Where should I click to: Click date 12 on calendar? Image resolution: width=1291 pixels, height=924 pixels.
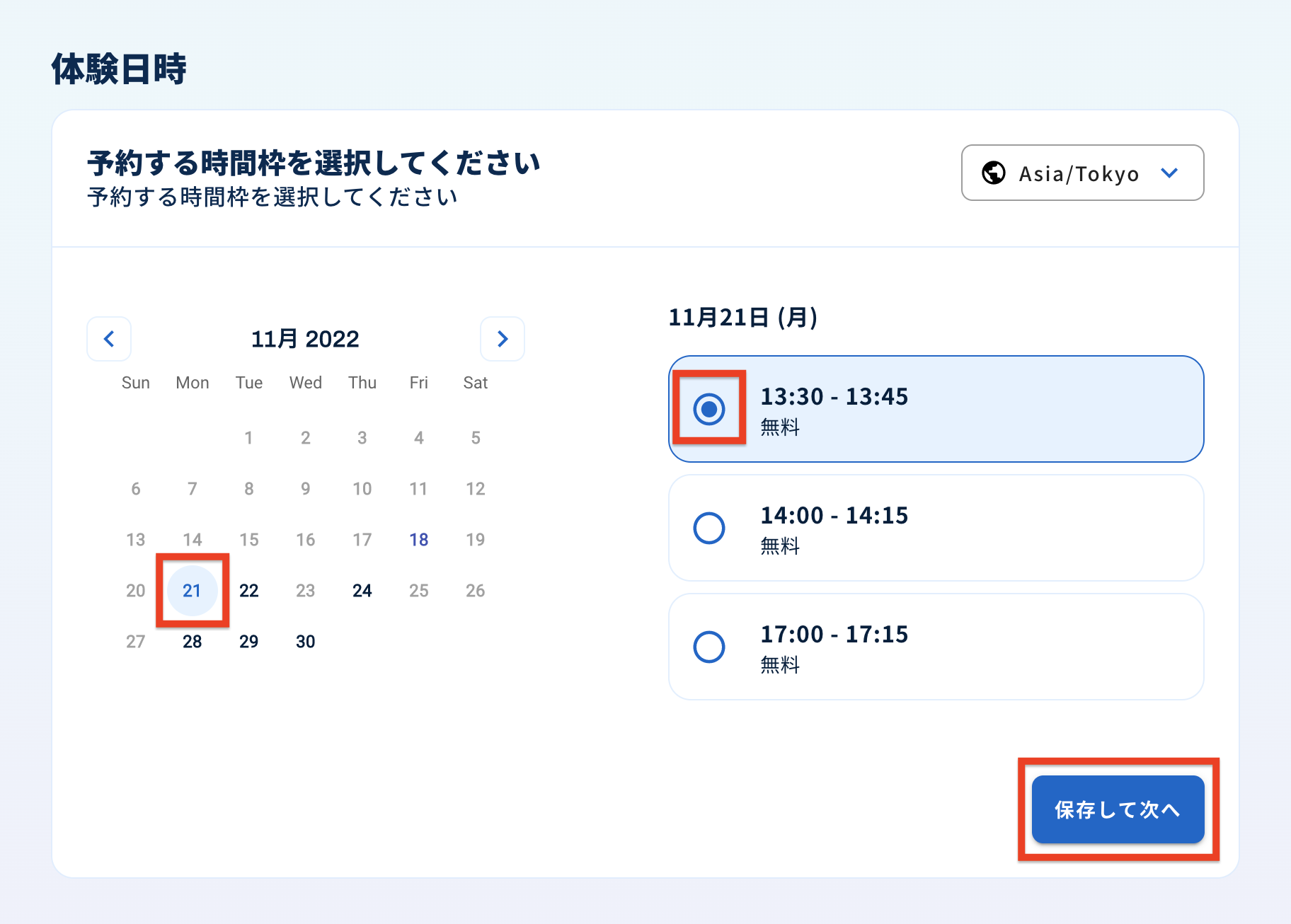click(476, 489)
